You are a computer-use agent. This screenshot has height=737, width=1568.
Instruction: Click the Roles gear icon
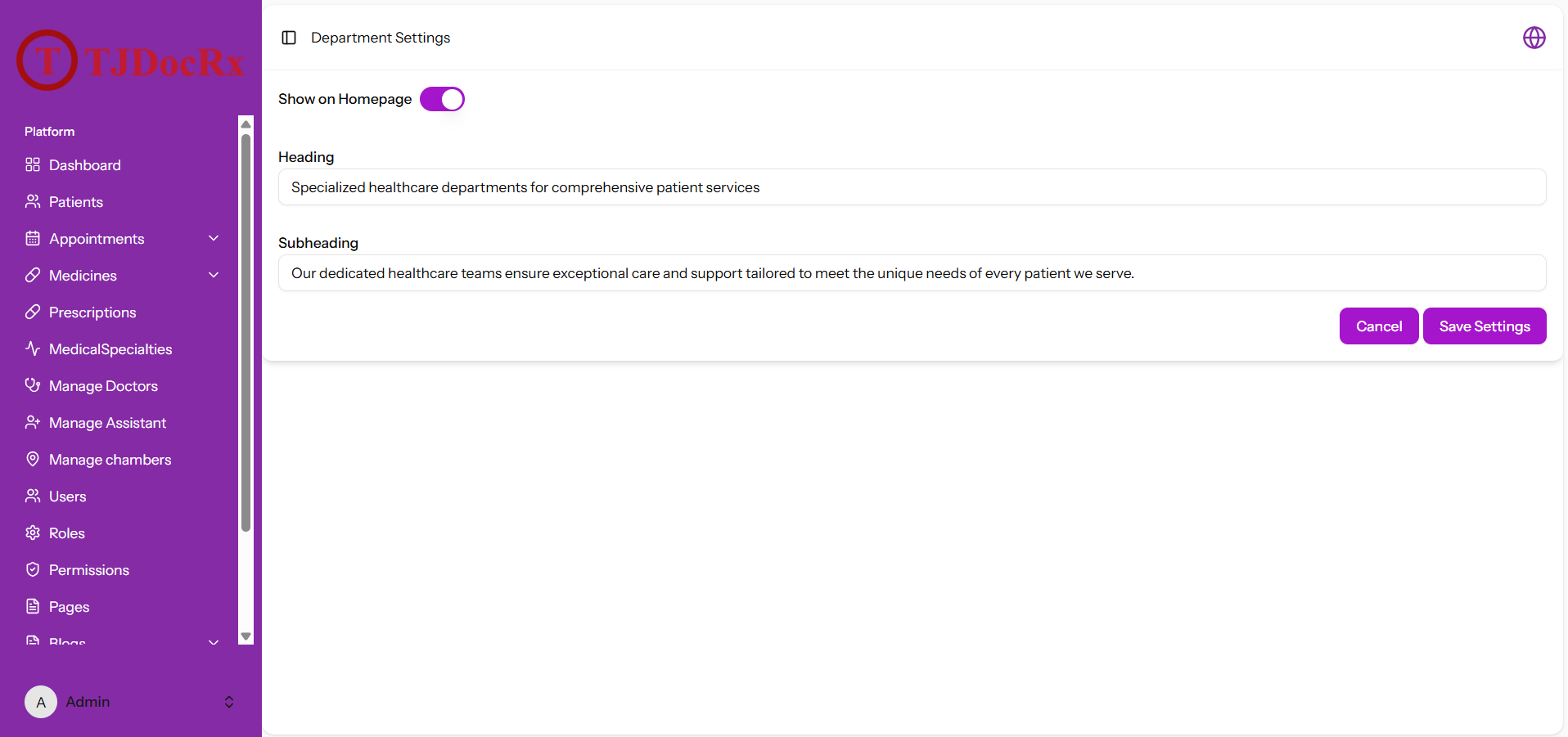pos(33,533)
